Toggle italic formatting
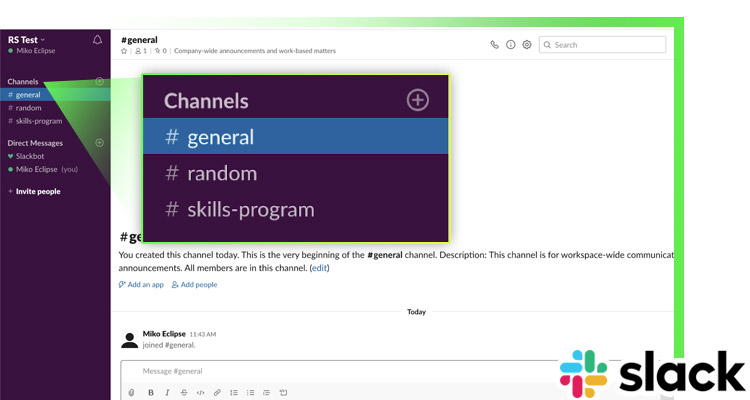The image size is (750, 400). tap(167, 393)
